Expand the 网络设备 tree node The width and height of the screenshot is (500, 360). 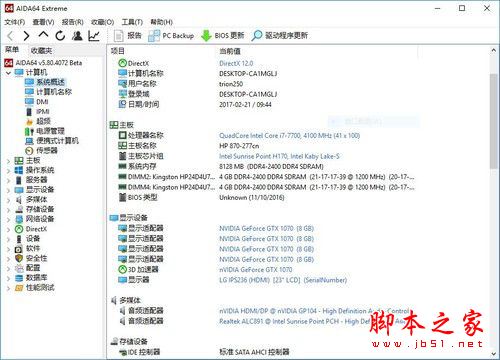coord(8,220)
